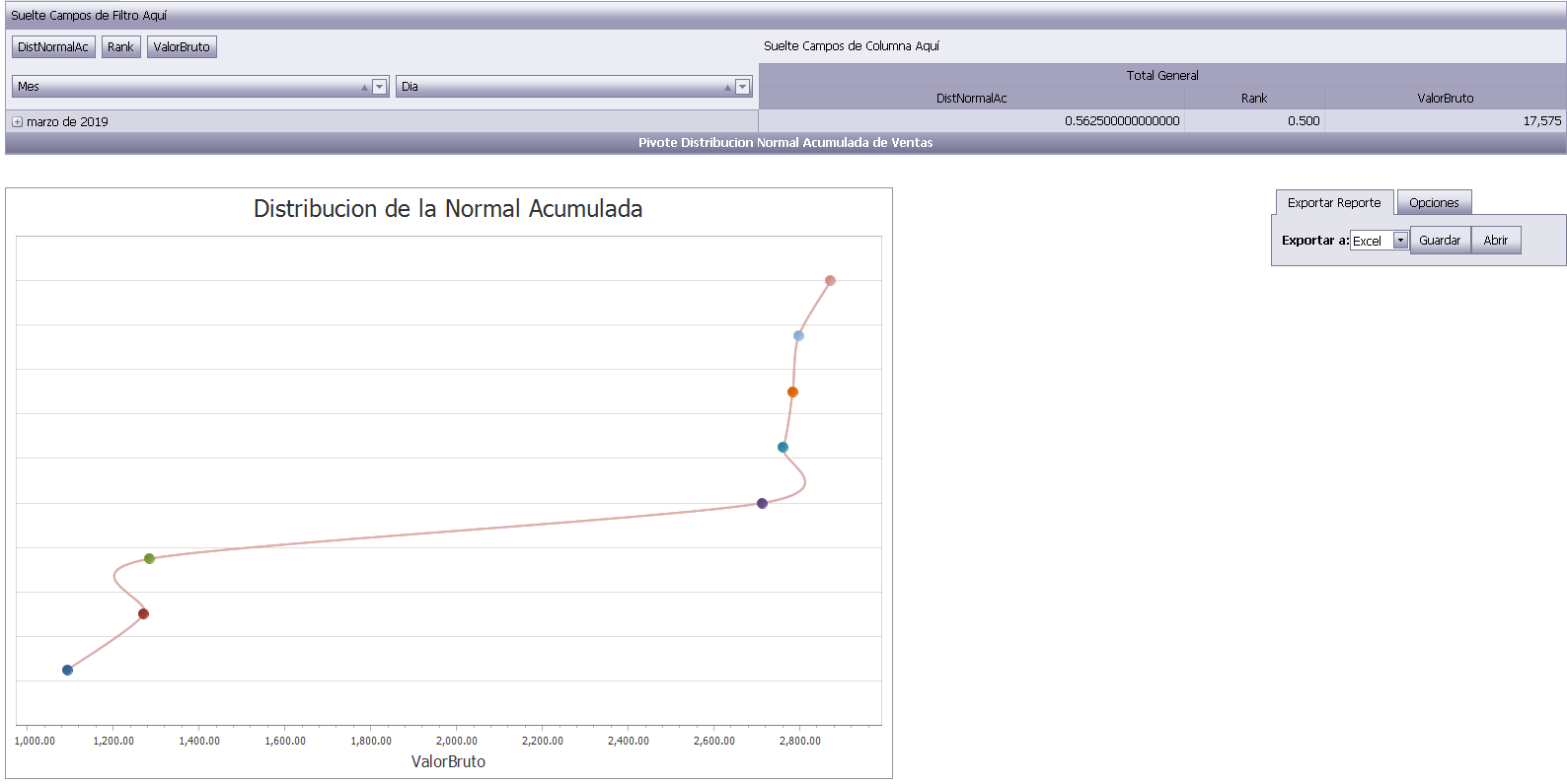The image size is (1567, 784).
Task: Select the Exportar Reporte tab
Action: click(x=1333, y=203)
